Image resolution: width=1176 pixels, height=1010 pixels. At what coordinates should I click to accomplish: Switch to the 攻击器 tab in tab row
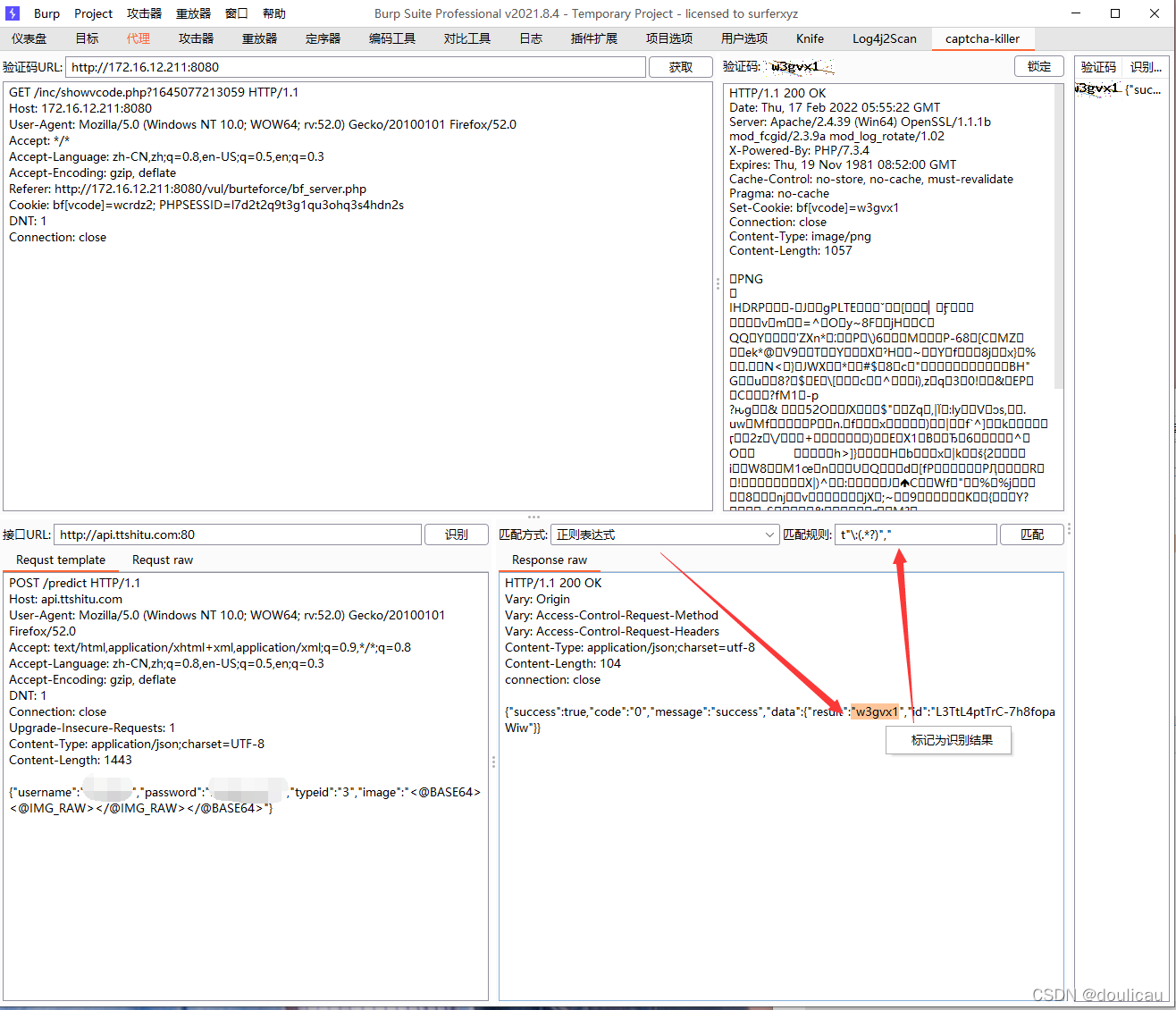[196, 38]
